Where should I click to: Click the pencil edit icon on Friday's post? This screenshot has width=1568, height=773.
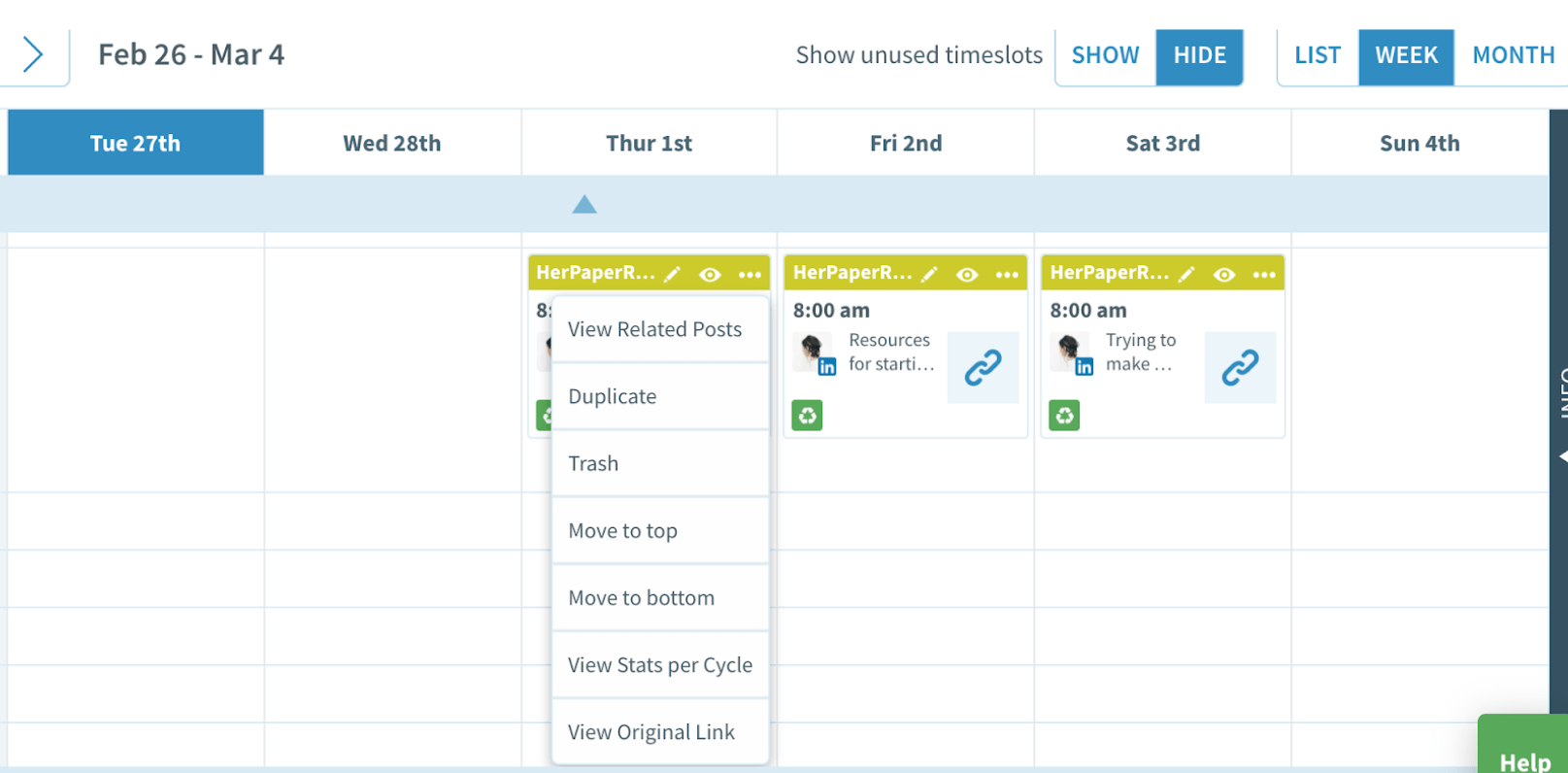[x=929, y=275]
